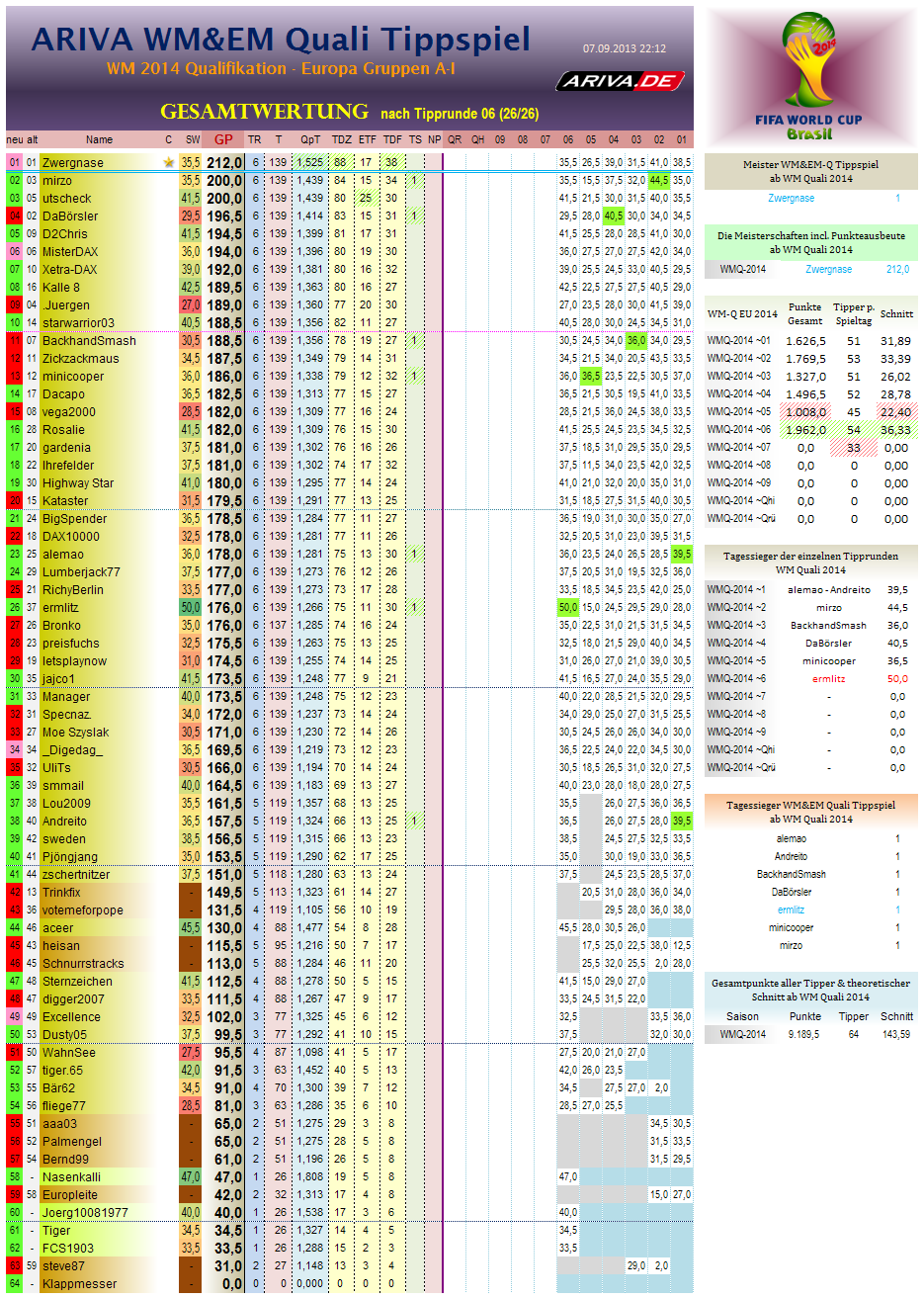Toggle minicooper's TS indicator
Screen dimensions: 924x1299
point(415,377)
